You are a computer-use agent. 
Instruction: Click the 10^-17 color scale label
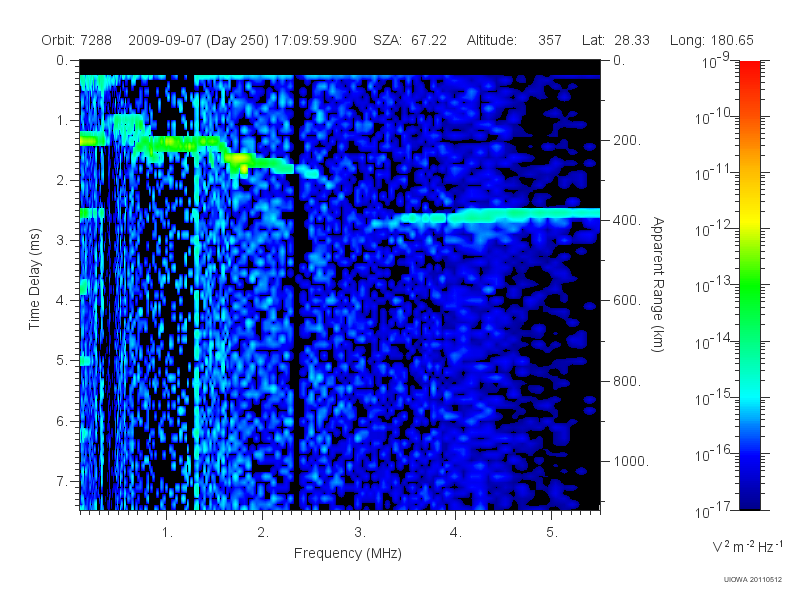coord(712,510)
